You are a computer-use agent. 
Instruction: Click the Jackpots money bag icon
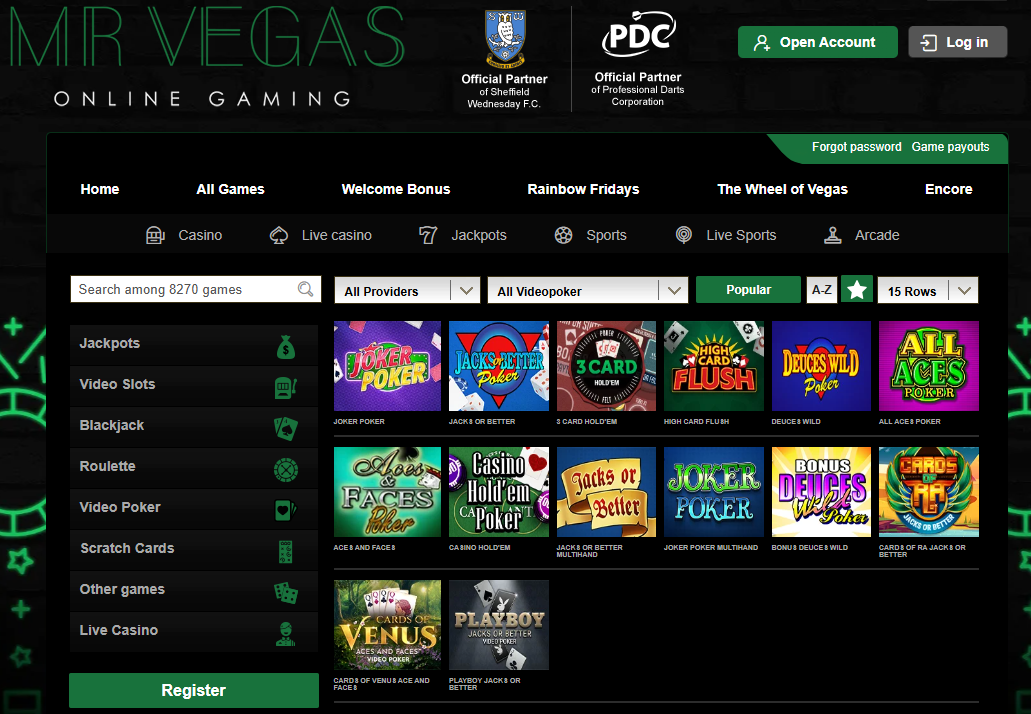pyautogui.click(x=285, y=346)
